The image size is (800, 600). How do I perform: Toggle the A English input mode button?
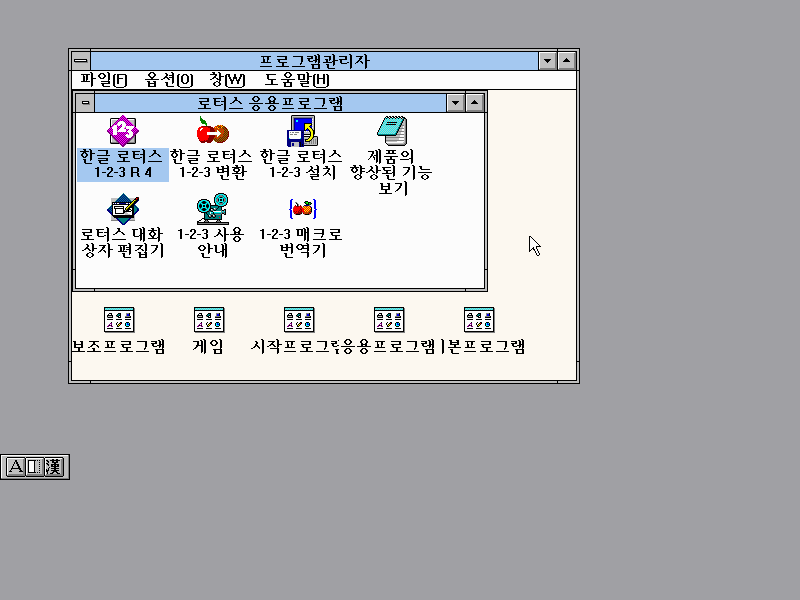15,467
